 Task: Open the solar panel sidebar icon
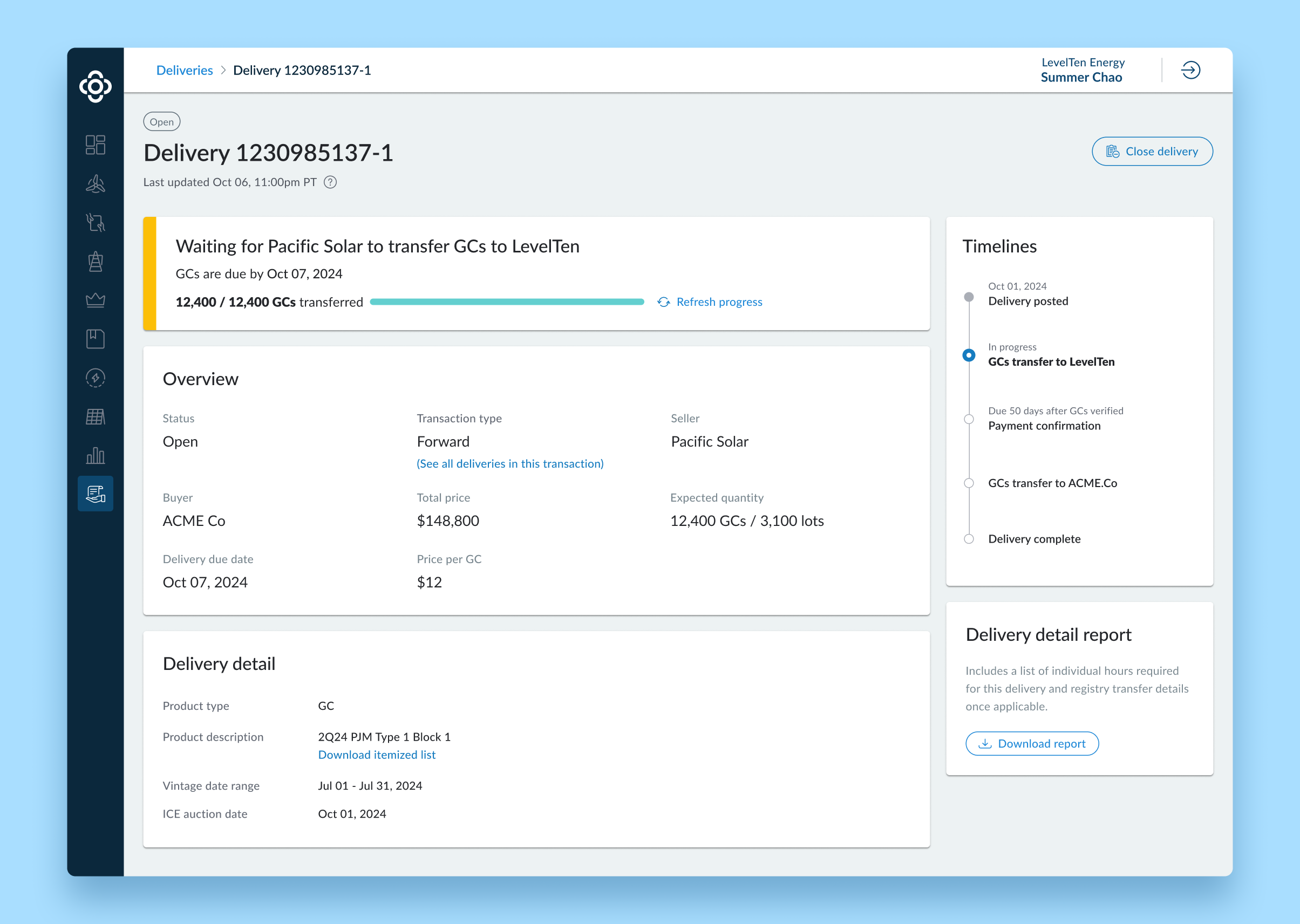point(95,416)
